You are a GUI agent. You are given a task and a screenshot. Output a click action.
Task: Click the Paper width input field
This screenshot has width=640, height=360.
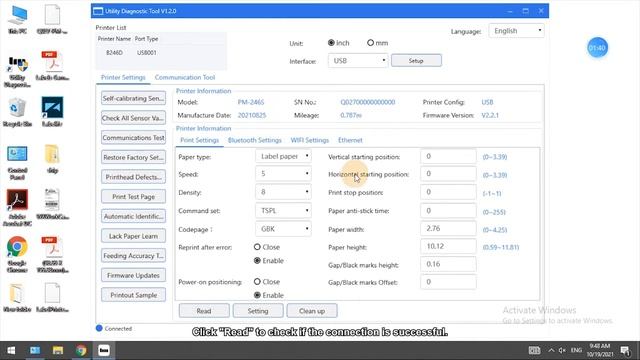[448, 229]
